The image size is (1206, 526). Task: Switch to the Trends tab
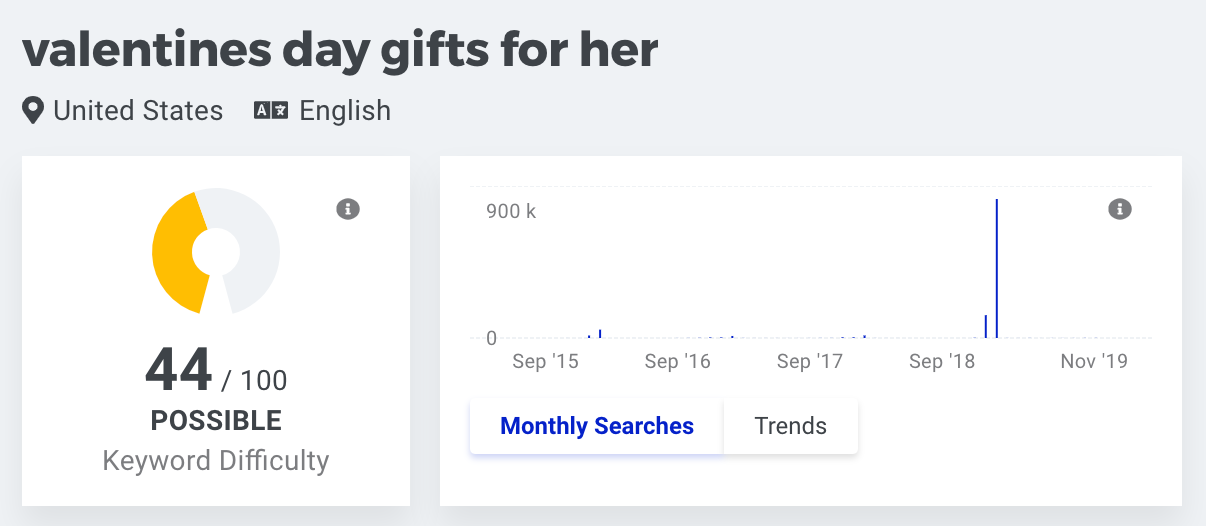pos(790,426)
